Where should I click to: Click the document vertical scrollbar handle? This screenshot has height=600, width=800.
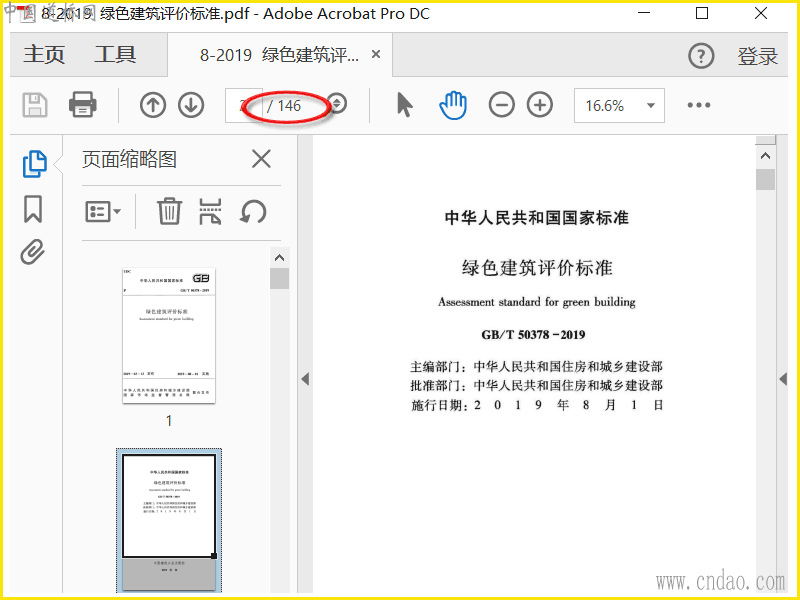pos(765,180)
